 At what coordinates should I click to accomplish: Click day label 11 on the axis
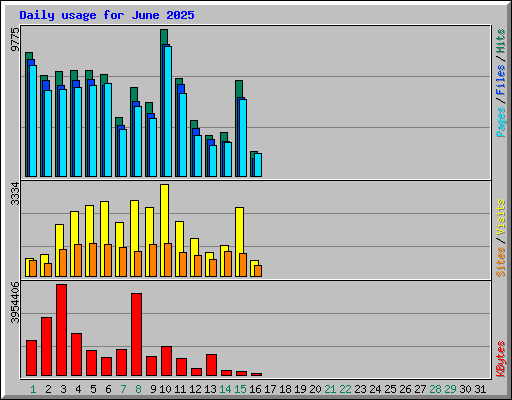click(x=180, y=389)
